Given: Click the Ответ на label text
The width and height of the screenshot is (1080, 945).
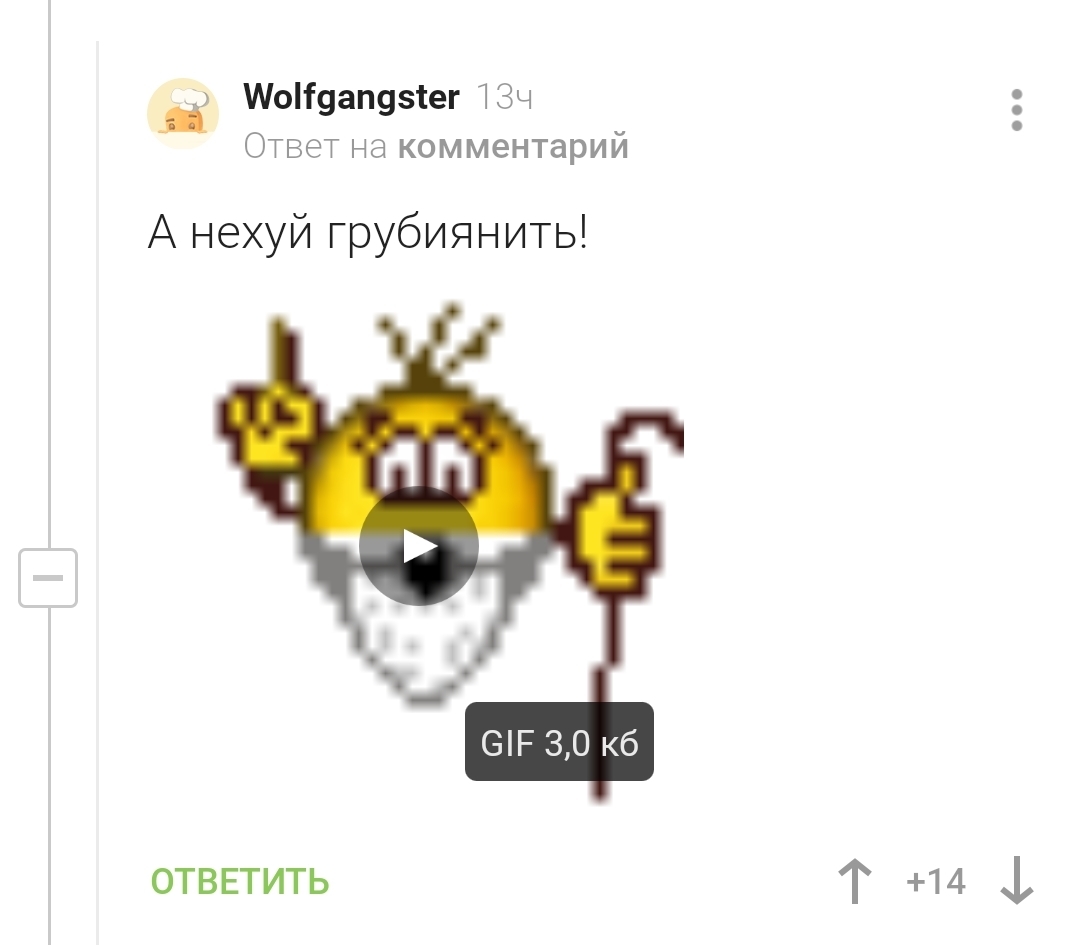Looking at the screenshot, I should [315, 147].
